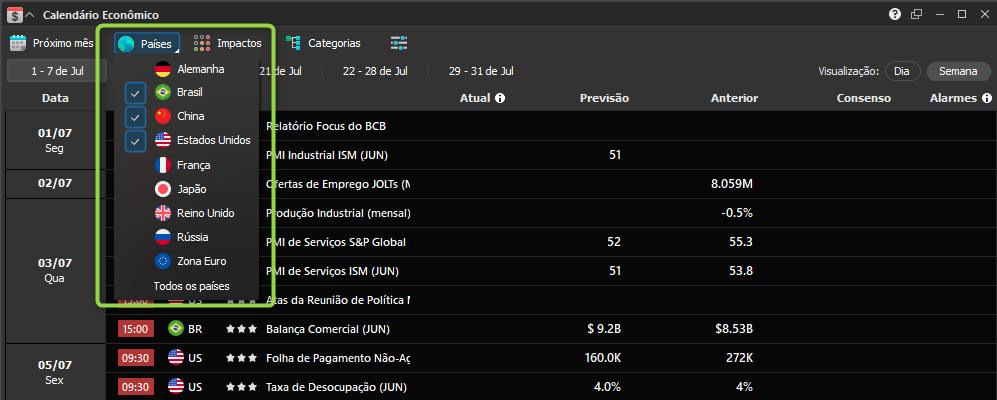Open Próximo mês calendar selector
The height and width of the screenshot is (400, 997).
pyautogui.click(x=52, y=43)
